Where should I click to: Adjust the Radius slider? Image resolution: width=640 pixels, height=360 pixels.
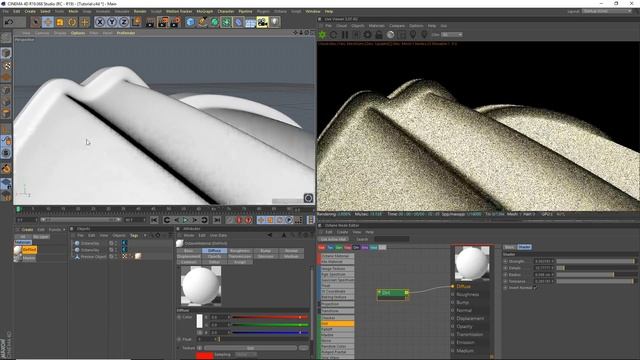pos(596,275)
